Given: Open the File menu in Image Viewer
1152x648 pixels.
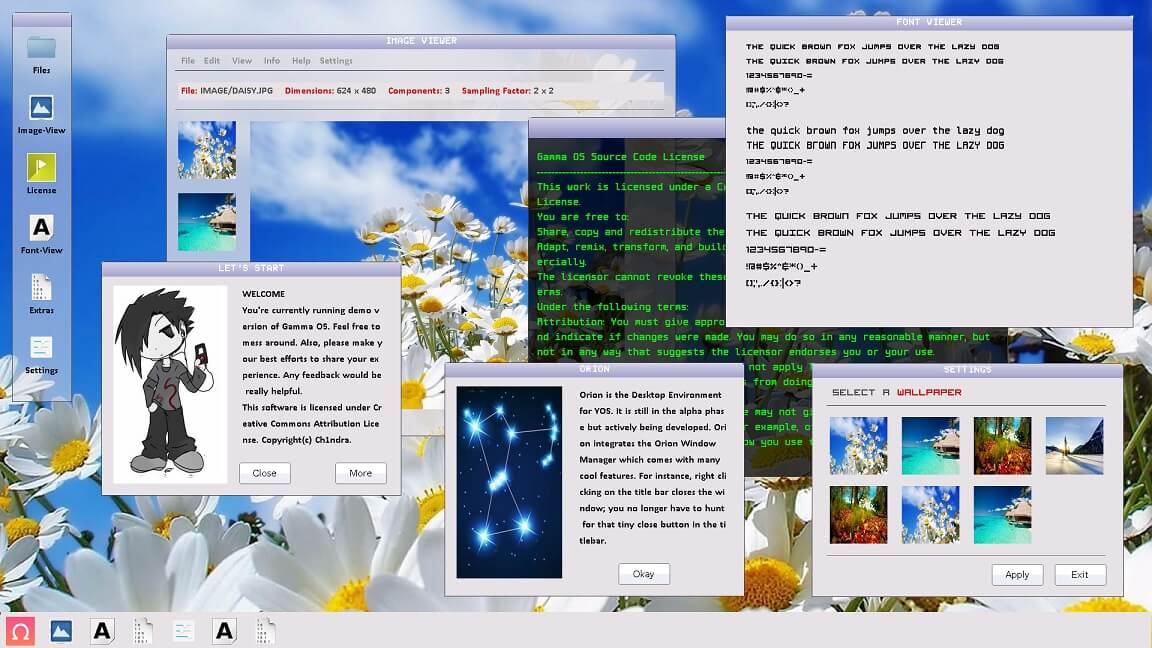Looking at the screenshot, I should click(x=188, y=61).
